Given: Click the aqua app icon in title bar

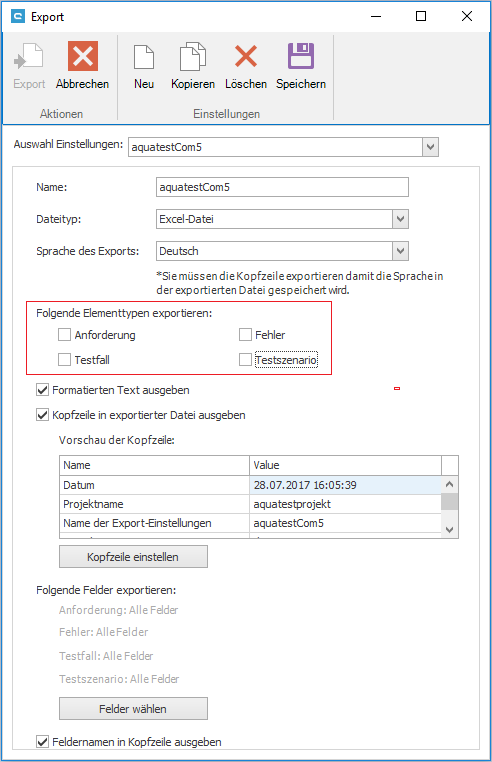Looking at the screenshot, I should pos(18,17).
